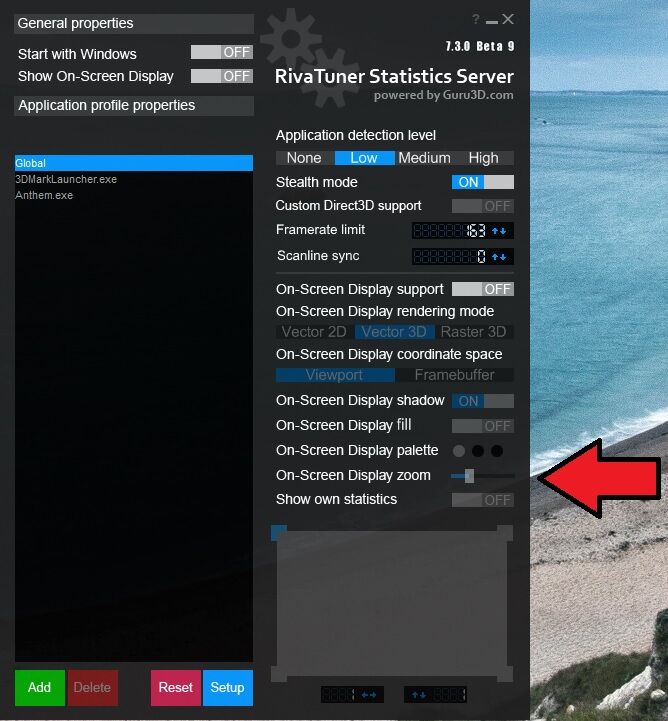Select Anthem.exe profile
668x721 pixels.
pos(134,195)
